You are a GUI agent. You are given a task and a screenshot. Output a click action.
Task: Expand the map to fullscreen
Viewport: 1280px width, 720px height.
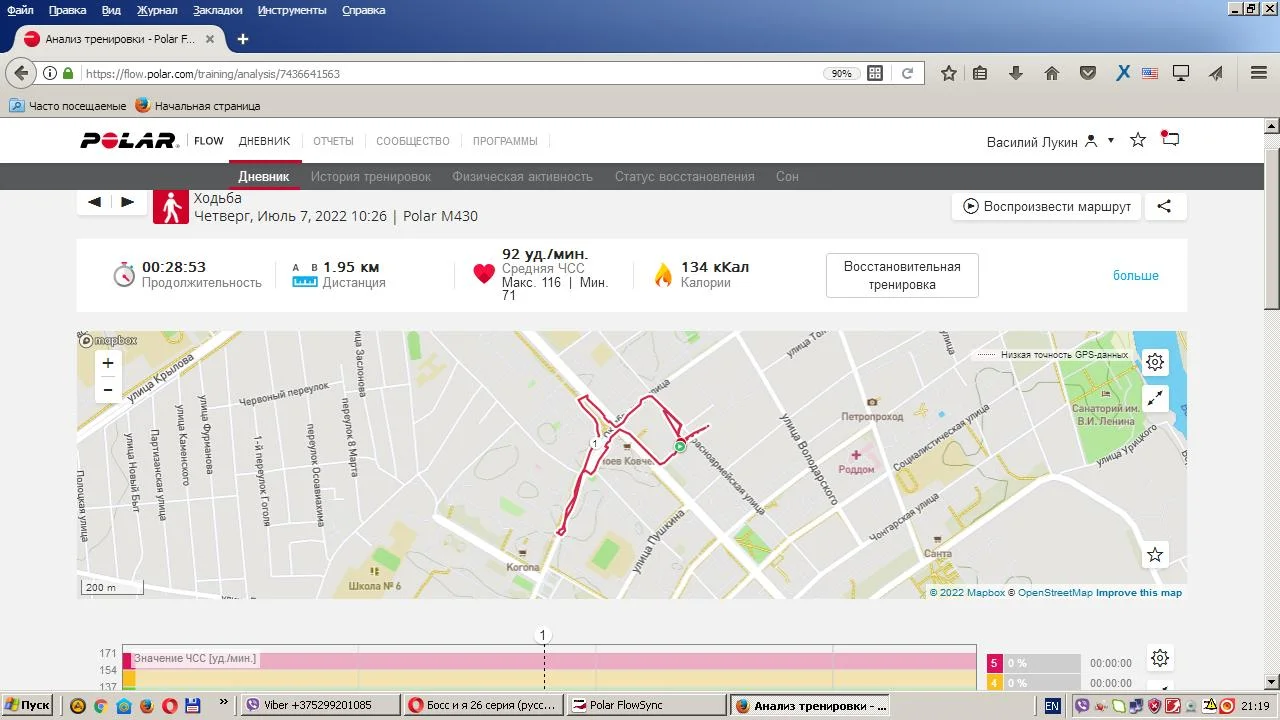(x=1155, y=398)
